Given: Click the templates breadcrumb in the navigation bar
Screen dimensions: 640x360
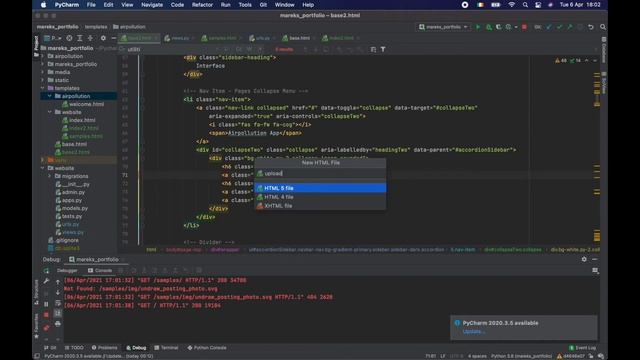Looking at the screenshot, I should coord(96,27).
